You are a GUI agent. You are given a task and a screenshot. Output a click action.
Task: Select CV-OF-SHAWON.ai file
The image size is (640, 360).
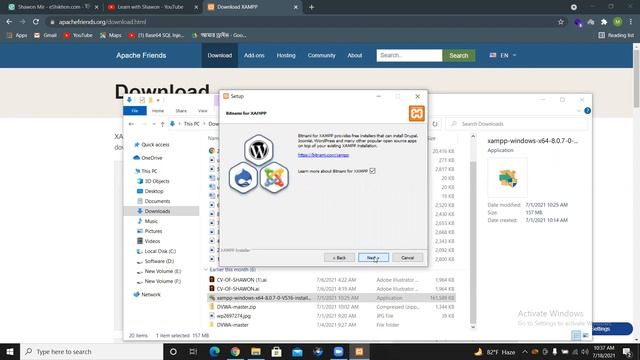click(x=238, y=289)
